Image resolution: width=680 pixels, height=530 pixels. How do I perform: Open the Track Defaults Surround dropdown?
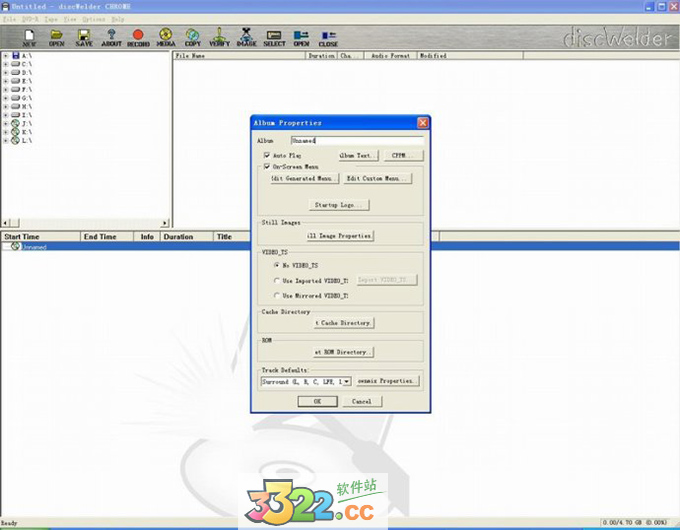click(347, 382)
